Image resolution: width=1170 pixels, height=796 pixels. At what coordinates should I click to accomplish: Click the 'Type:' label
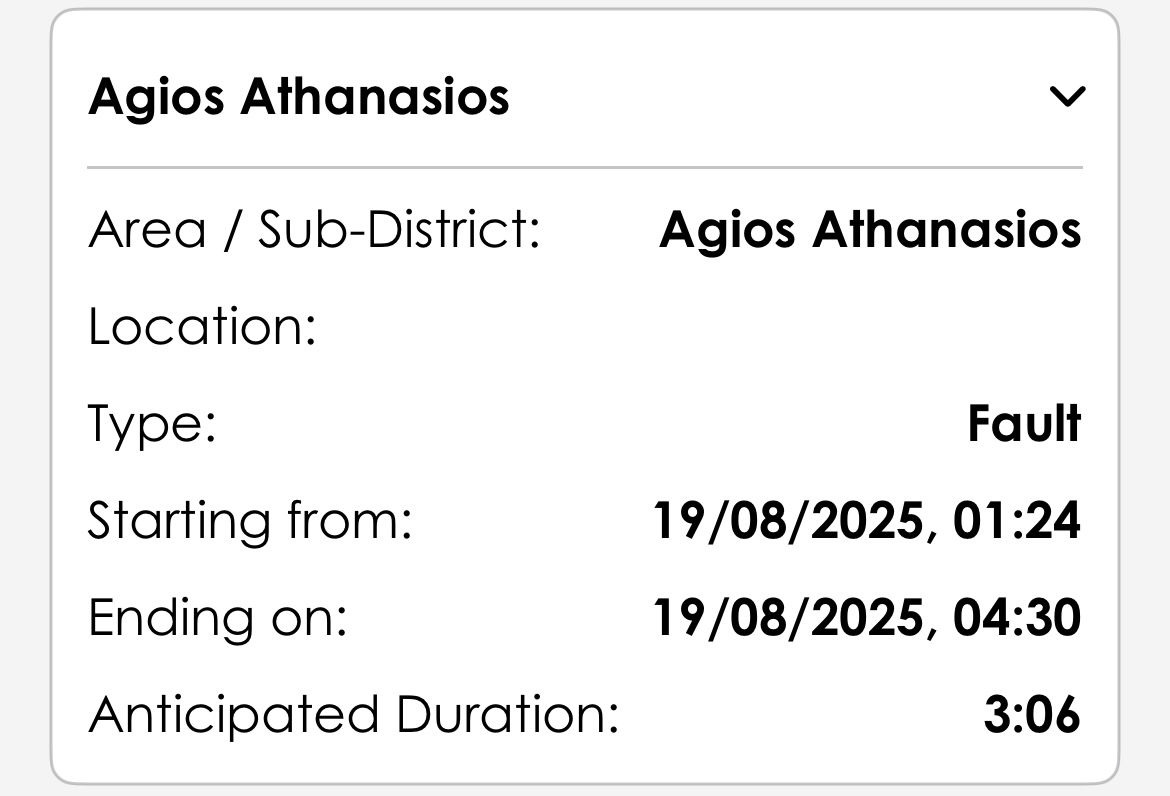(152, 424)
